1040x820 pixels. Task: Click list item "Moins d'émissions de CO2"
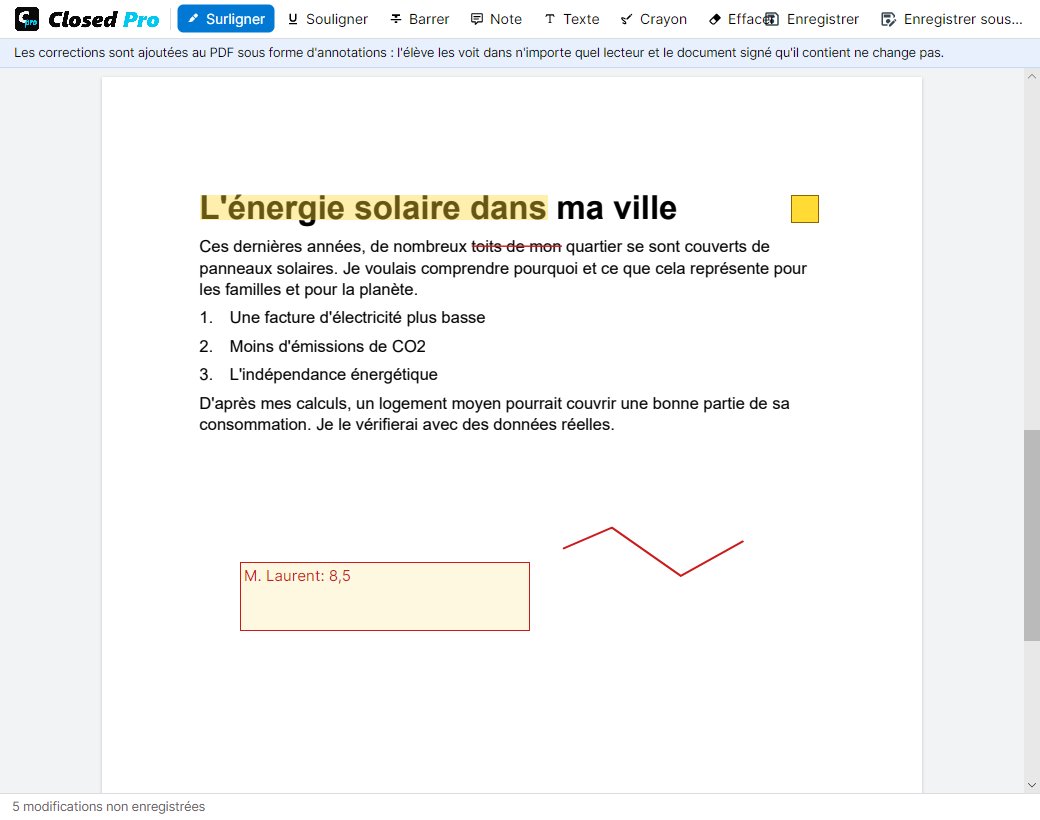[x=327, y=346]
